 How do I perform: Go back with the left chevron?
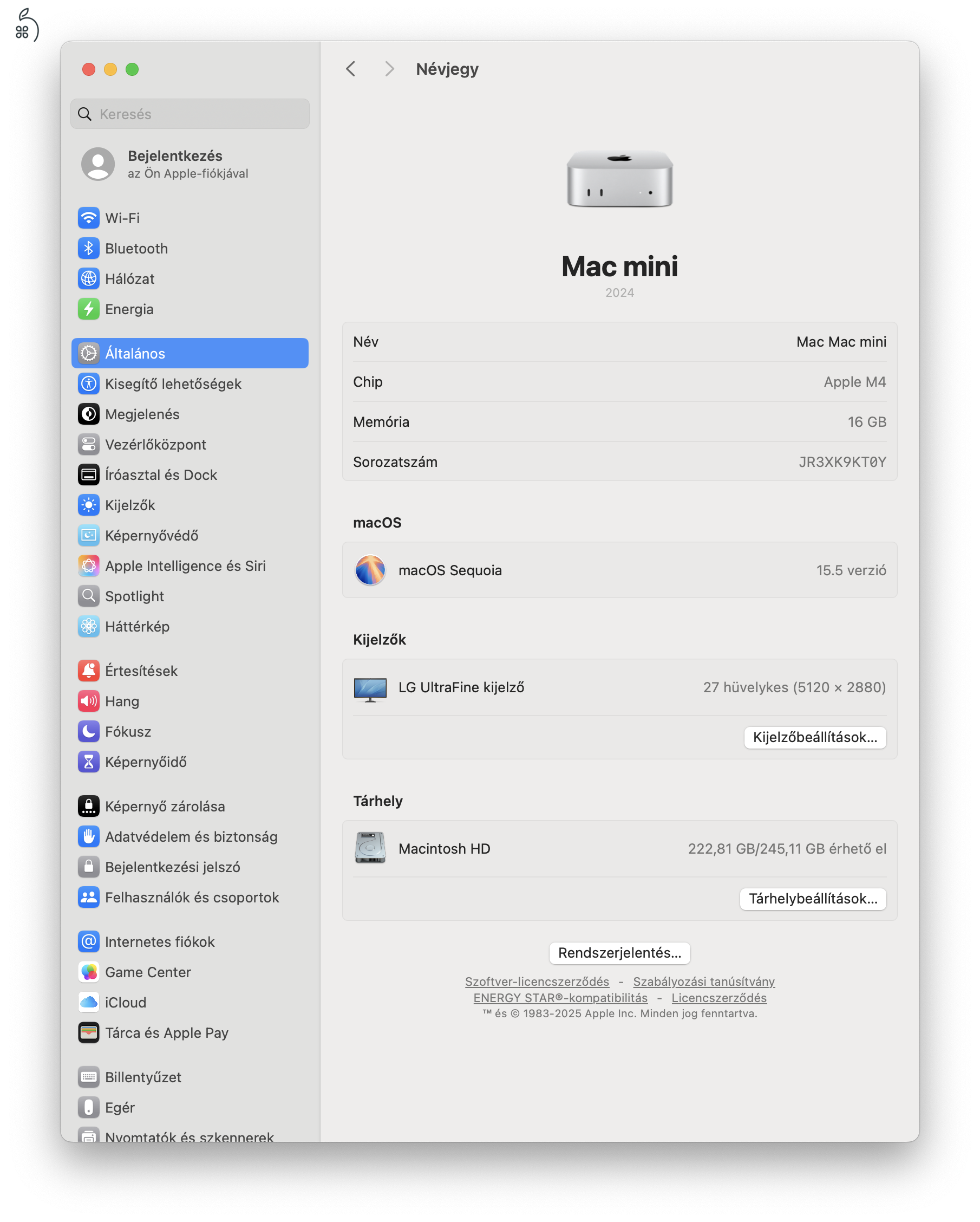coord(351,69)
